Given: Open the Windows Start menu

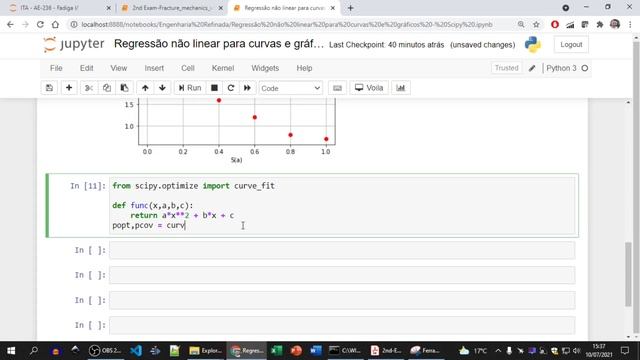Looking at the screenshot, I should point(11,351).
